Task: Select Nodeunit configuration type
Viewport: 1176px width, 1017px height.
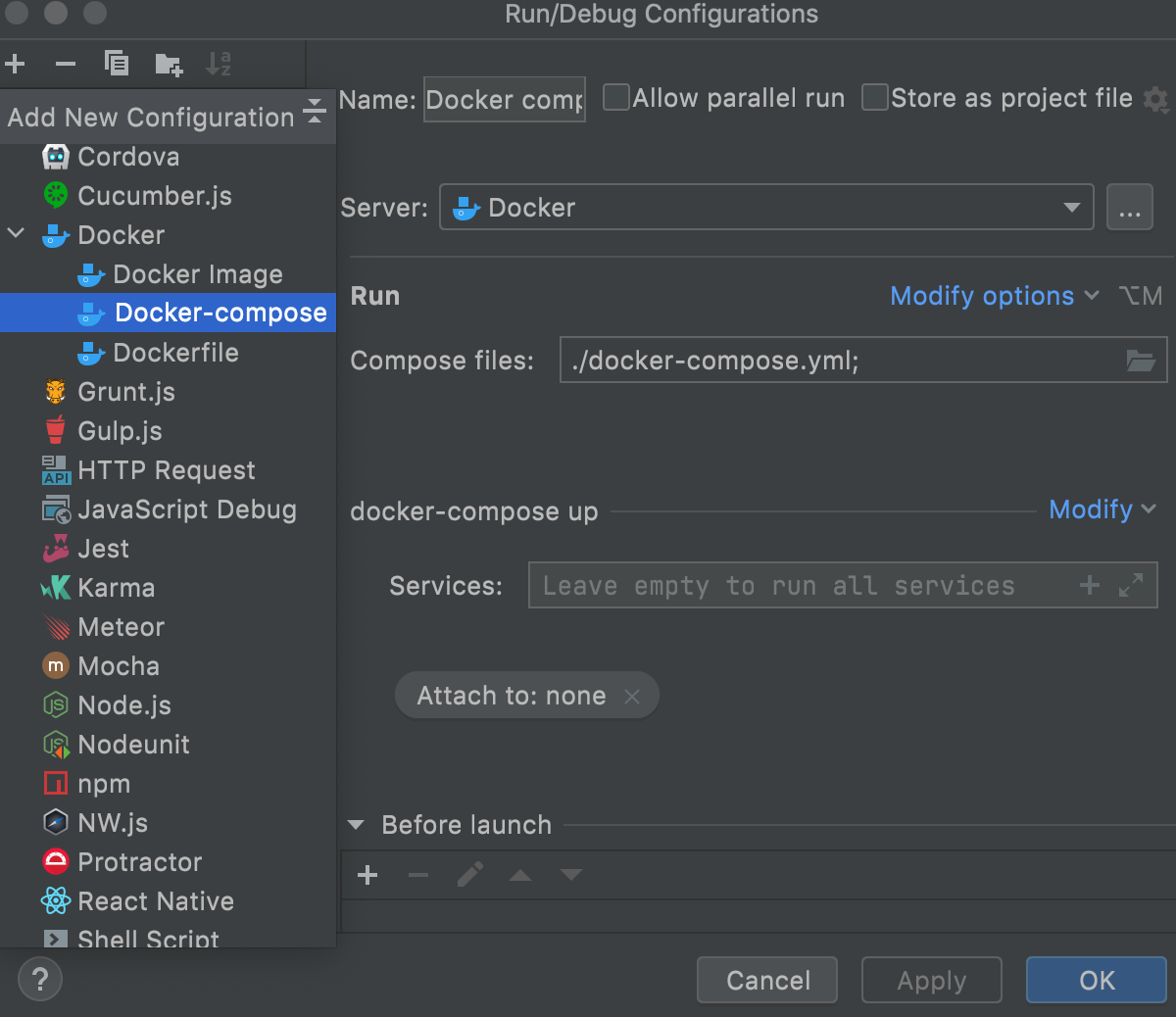Action: point(168,745)
